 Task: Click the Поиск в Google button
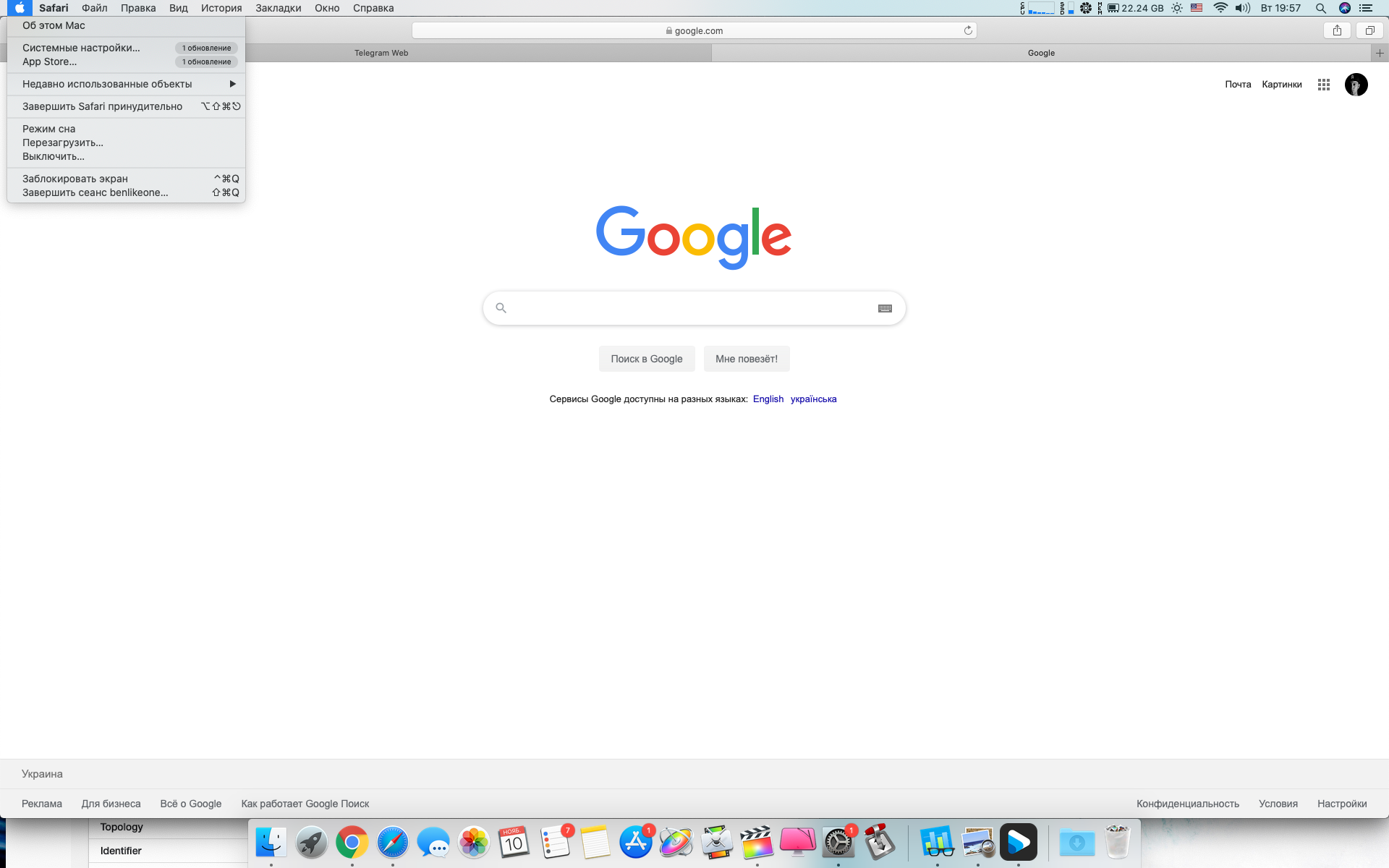[647, 359]
